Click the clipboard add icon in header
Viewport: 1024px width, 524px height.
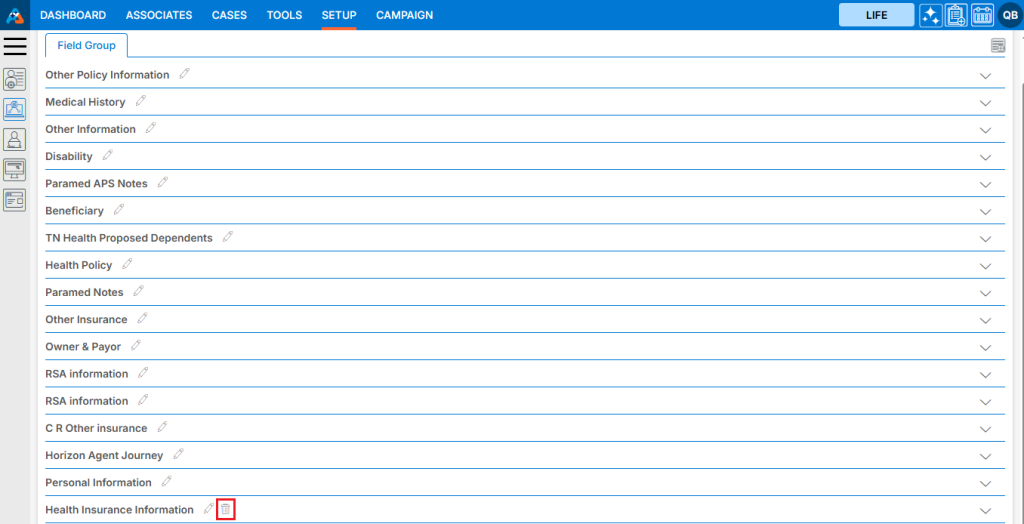point(956,15)
